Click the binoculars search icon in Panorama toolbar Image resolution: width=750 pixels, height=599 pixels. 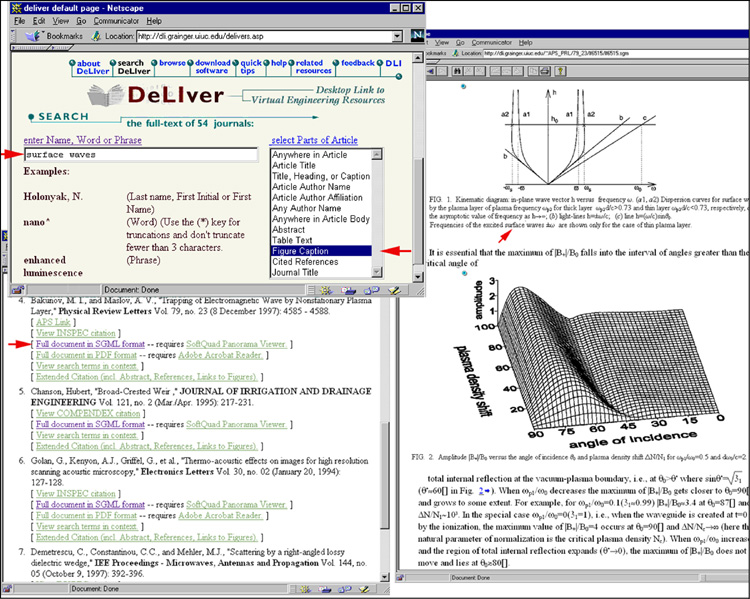[x=457, y=71]
